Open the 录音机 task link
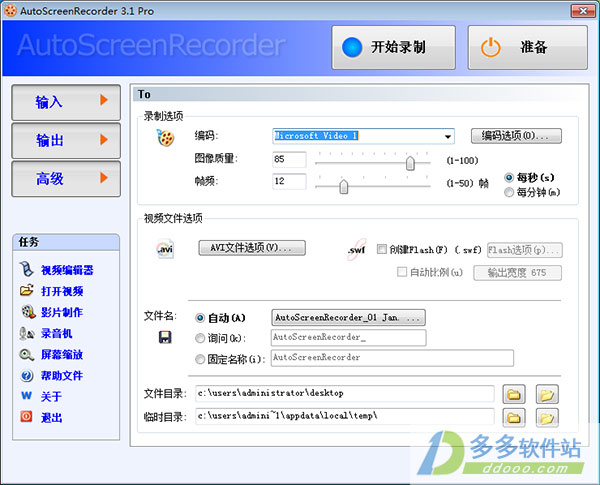This screenshot has width=600, height=485. [x=57, y=333]
